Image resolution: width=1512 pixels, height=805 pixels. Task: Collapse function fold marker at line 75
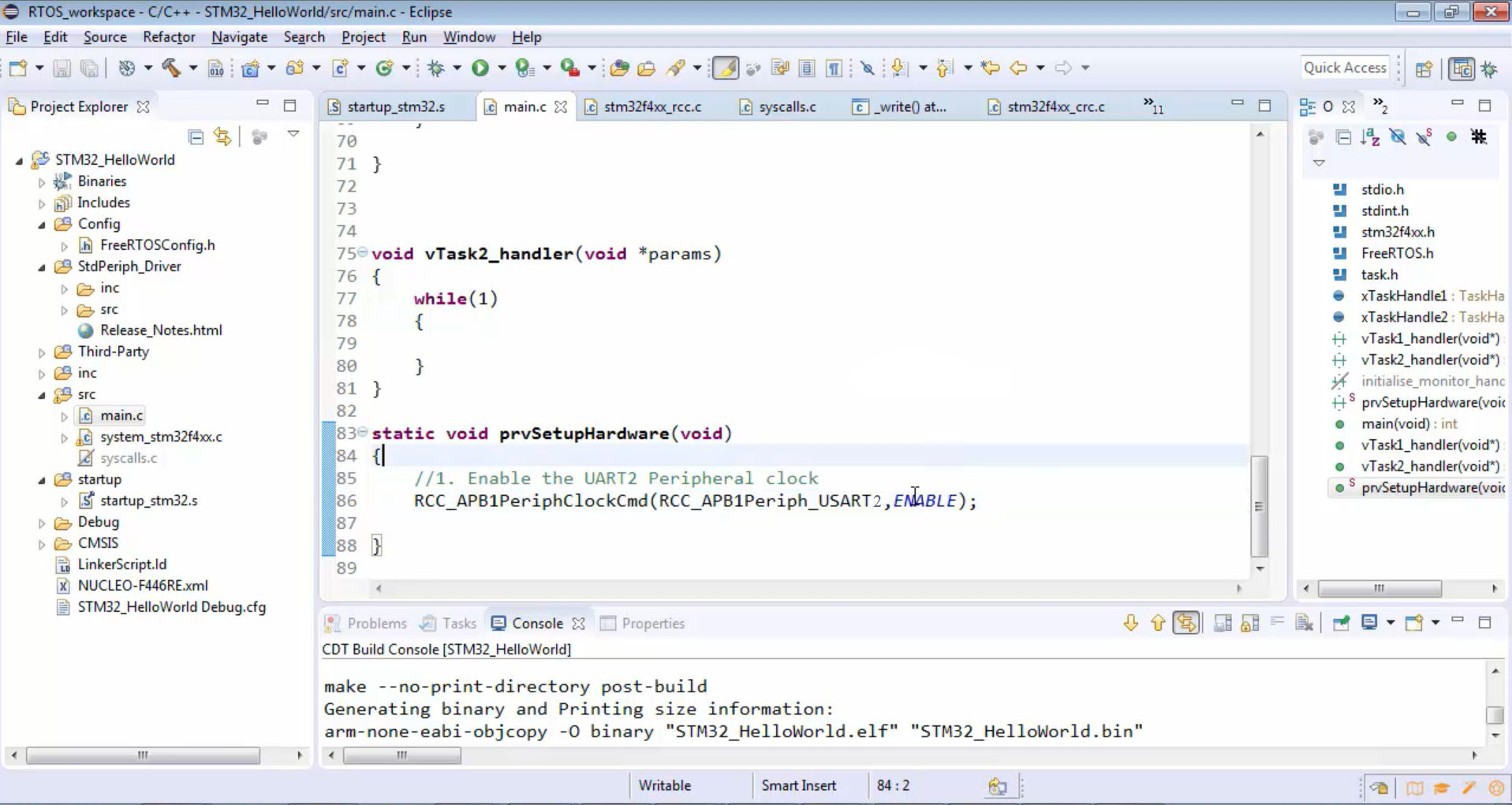(x=362, y=252)
